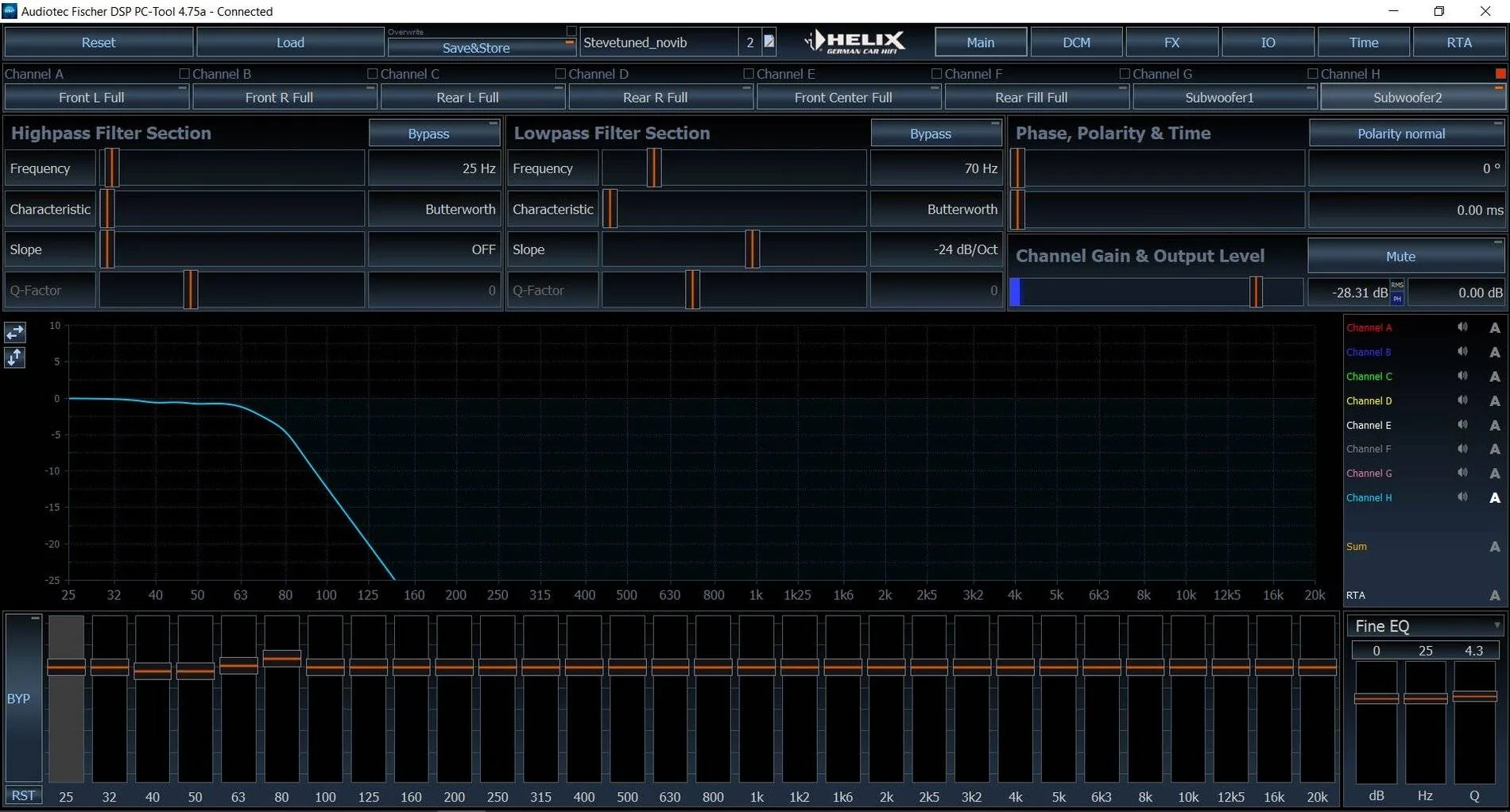
Task: Click the Stevetuned_novib setup name field
Action: point(659,42)
